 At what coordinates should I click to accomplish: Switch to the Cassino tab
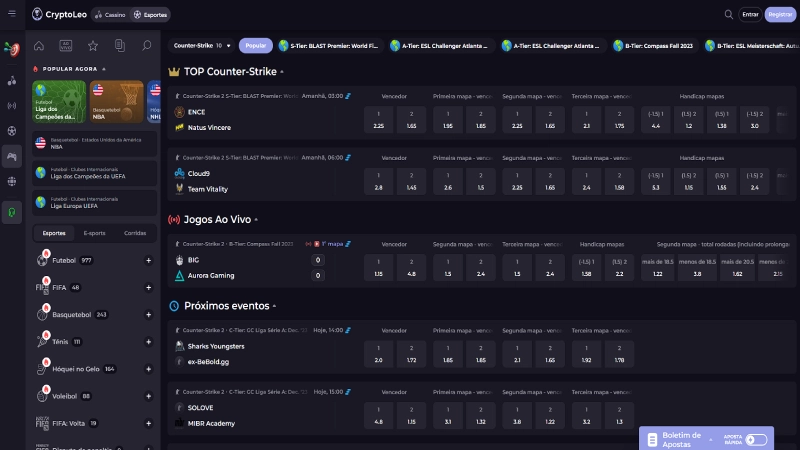[110, 15]
